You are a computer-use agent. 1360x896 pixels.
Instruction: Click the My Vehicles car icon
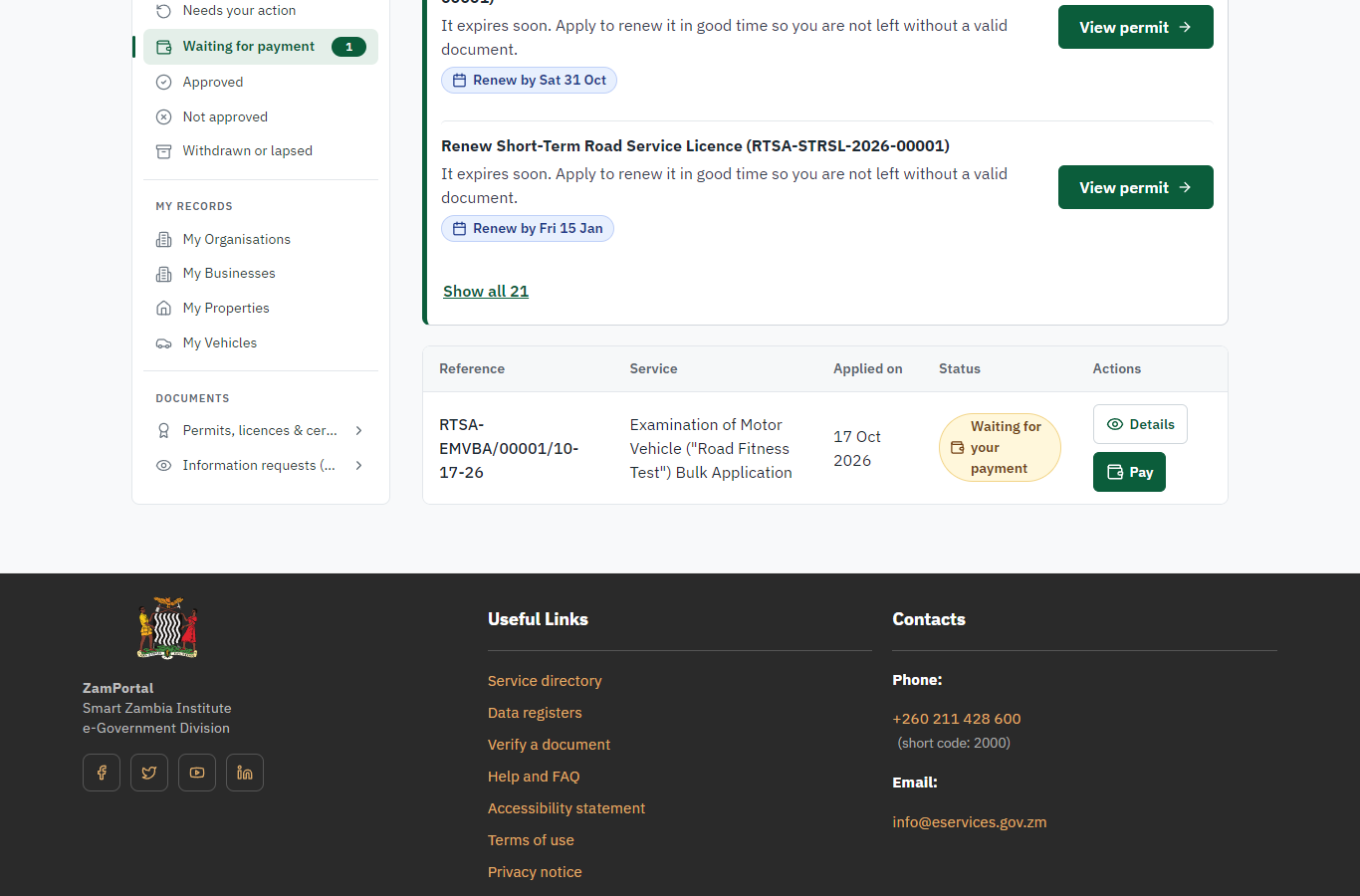(164, 343)
